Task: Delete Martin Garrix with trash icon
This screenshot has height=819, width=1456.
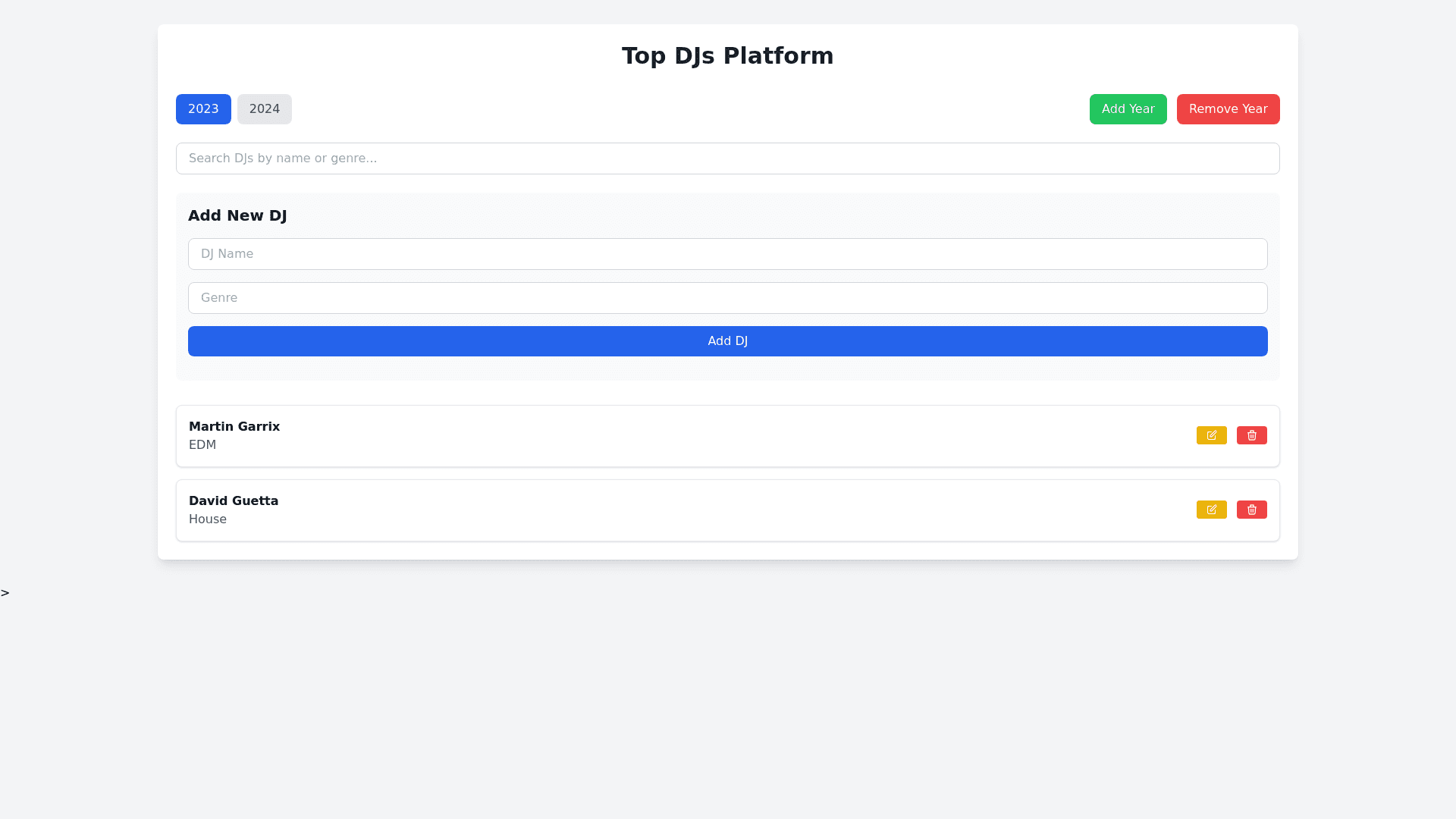Action: coord(1251,435)
